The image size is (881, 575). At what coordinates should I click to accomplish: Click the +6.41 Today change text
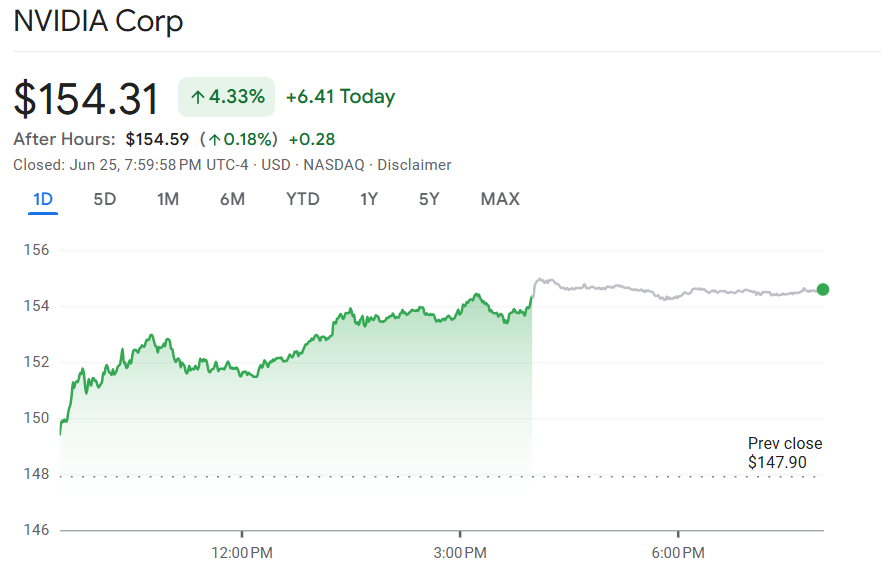point(340,97)
